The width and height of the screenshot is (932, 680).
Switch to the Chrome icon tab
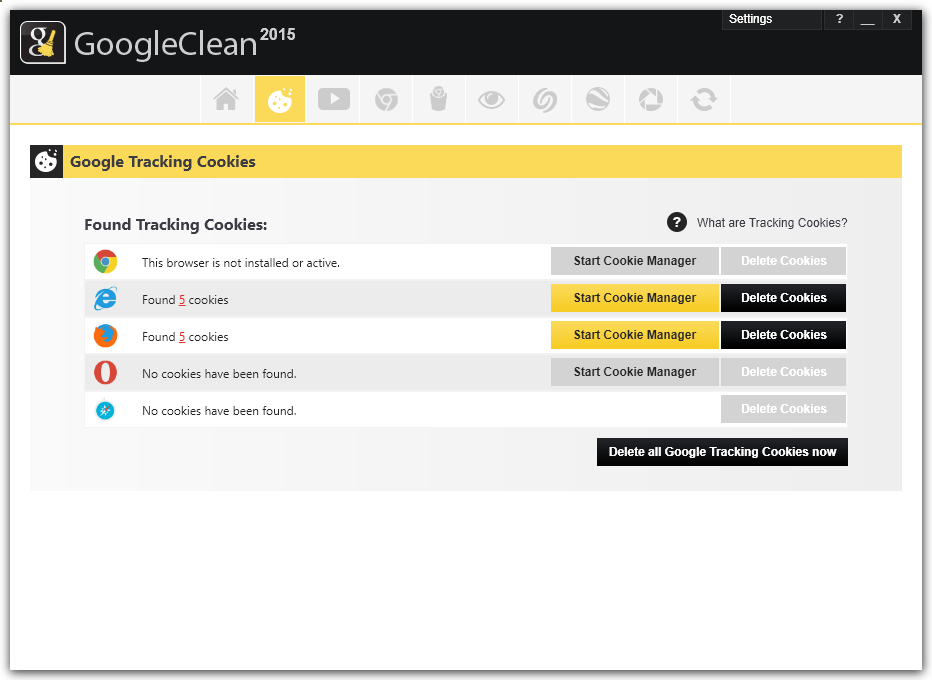click(386, 99)
